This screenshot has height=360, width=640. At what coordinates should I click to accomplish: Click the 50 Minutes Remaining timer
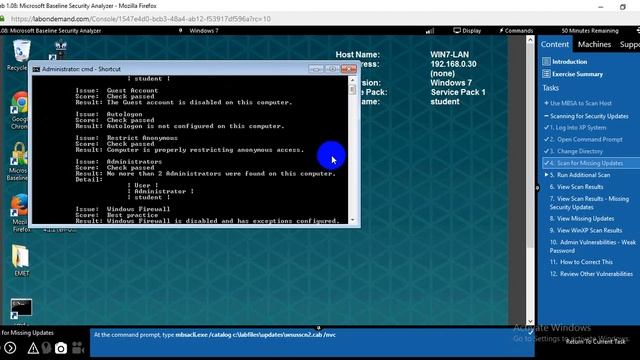pyautogui.click(x=590, y=31)
